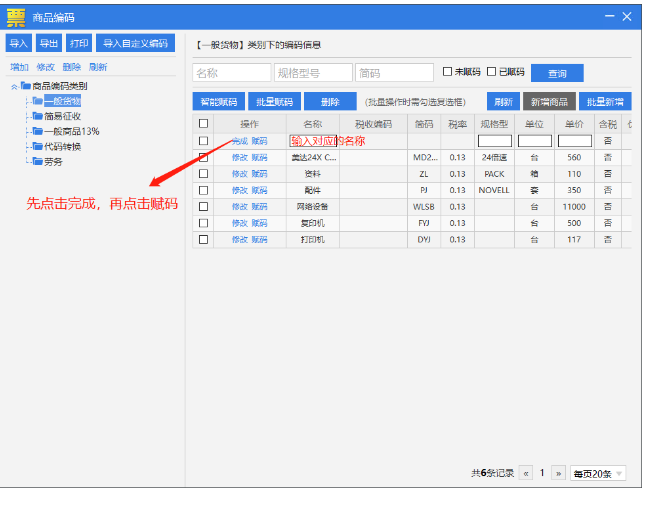This screenshot has height=505, width=657.
Task: Toggle the select-all checkbox in table header
Action: [x=204, y=124]
